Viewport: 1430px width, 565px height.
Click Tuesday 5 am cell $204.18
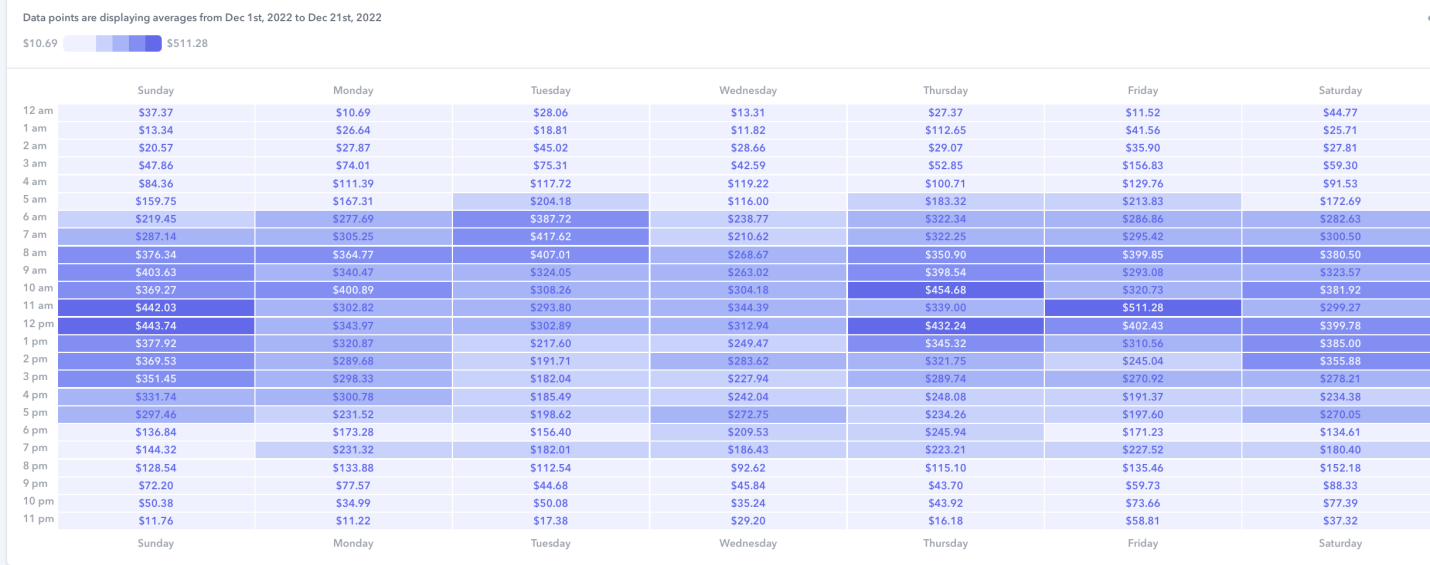pyautogui.click(x=551, y=202)
